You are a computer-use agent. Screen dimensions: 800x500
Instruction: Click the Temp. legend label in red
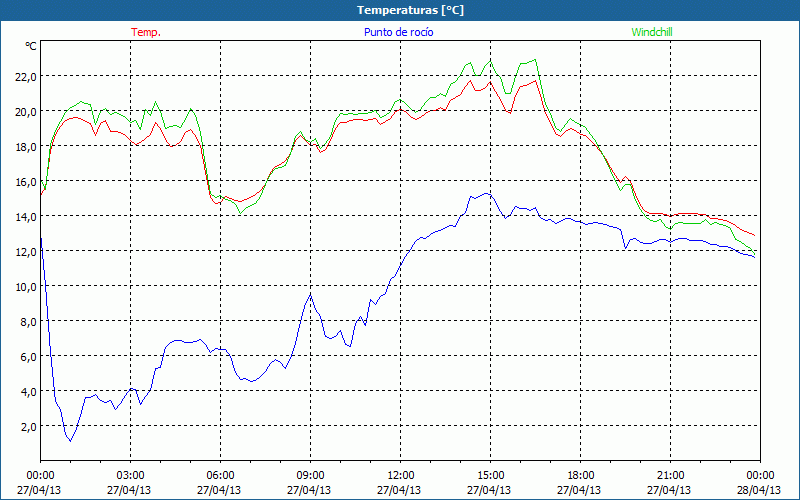pos(146,32)
